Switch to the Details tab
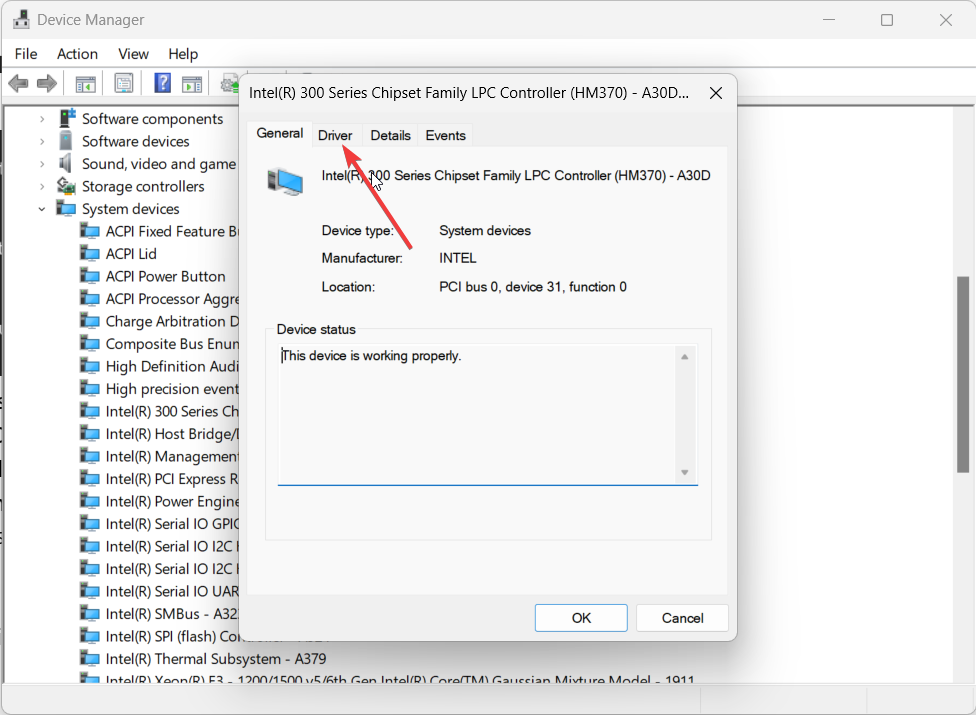 [390, 135]
